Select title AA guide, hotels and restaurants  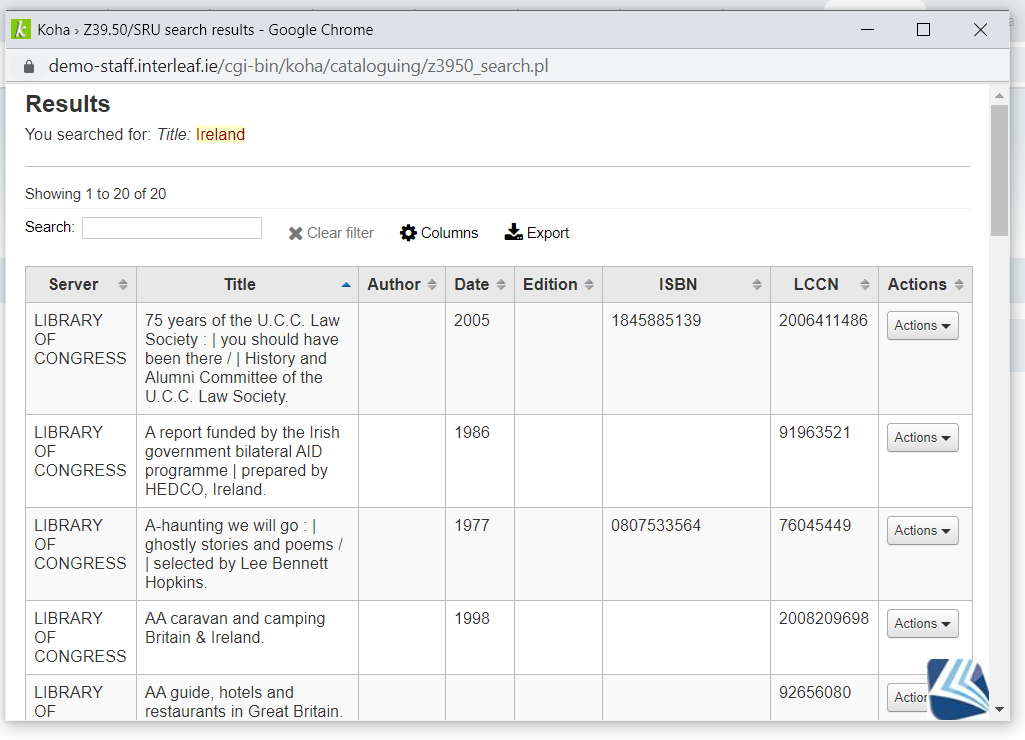pyautogui.click(x=243, y=701)
